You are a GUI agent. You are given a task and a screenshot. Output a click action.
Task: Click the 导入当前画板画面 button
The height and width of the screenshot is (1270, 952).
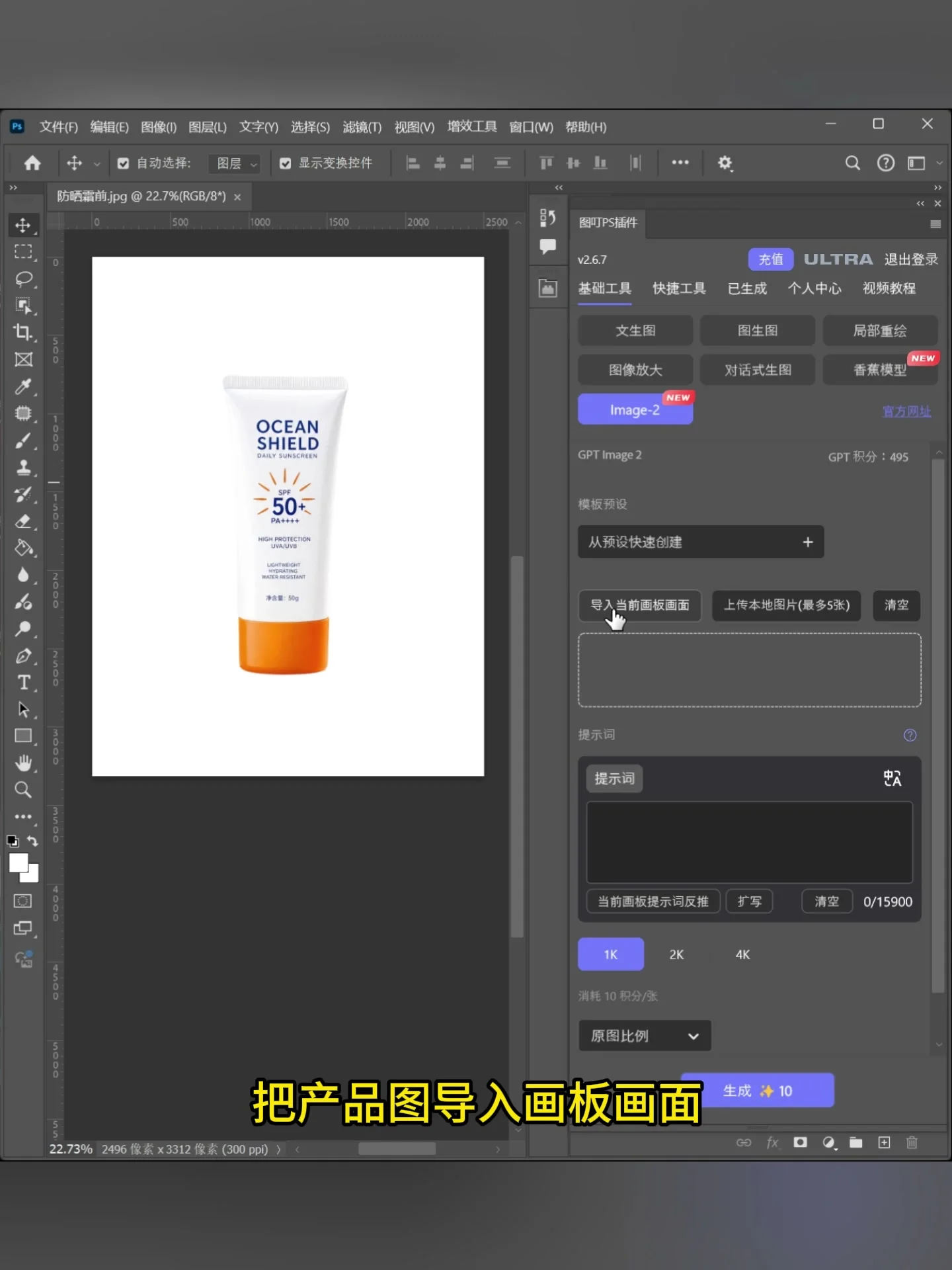640,605
